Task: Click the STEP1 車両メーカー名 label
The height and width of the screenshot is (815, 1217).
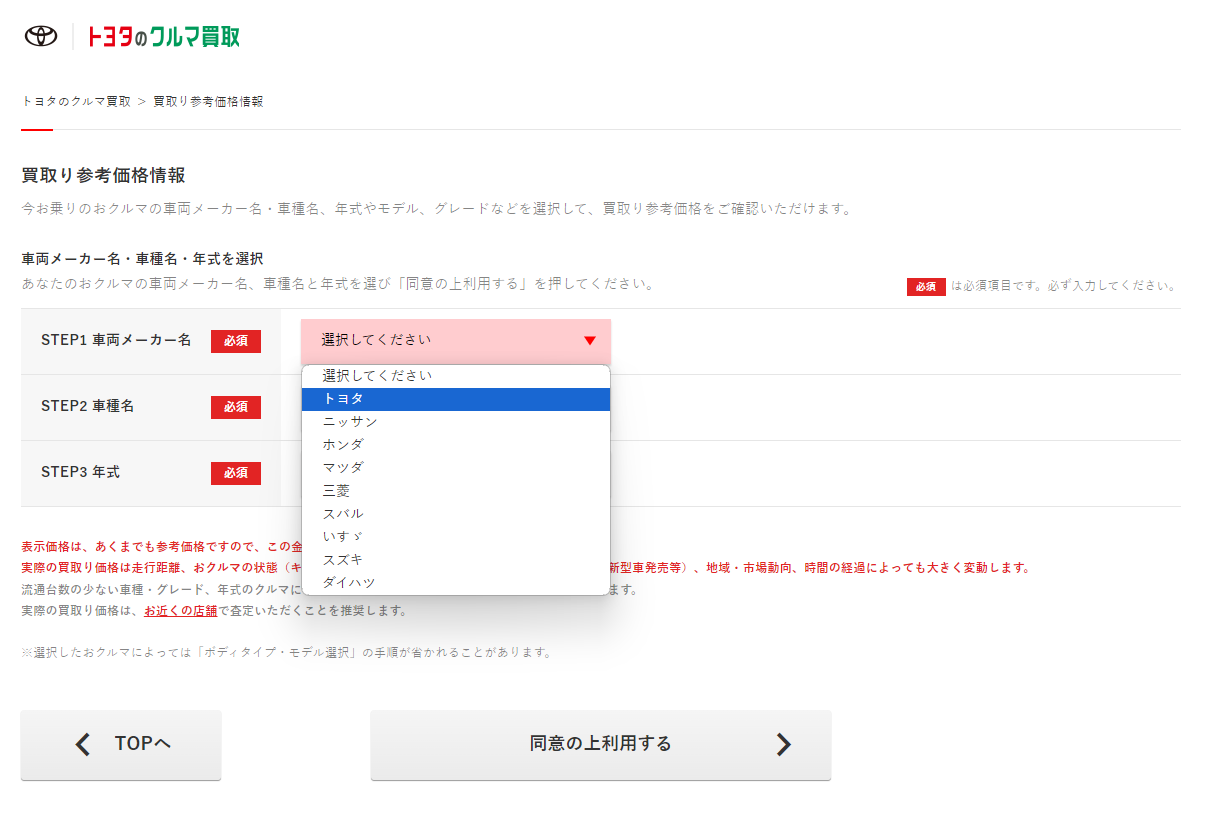Action: point(116,340)
